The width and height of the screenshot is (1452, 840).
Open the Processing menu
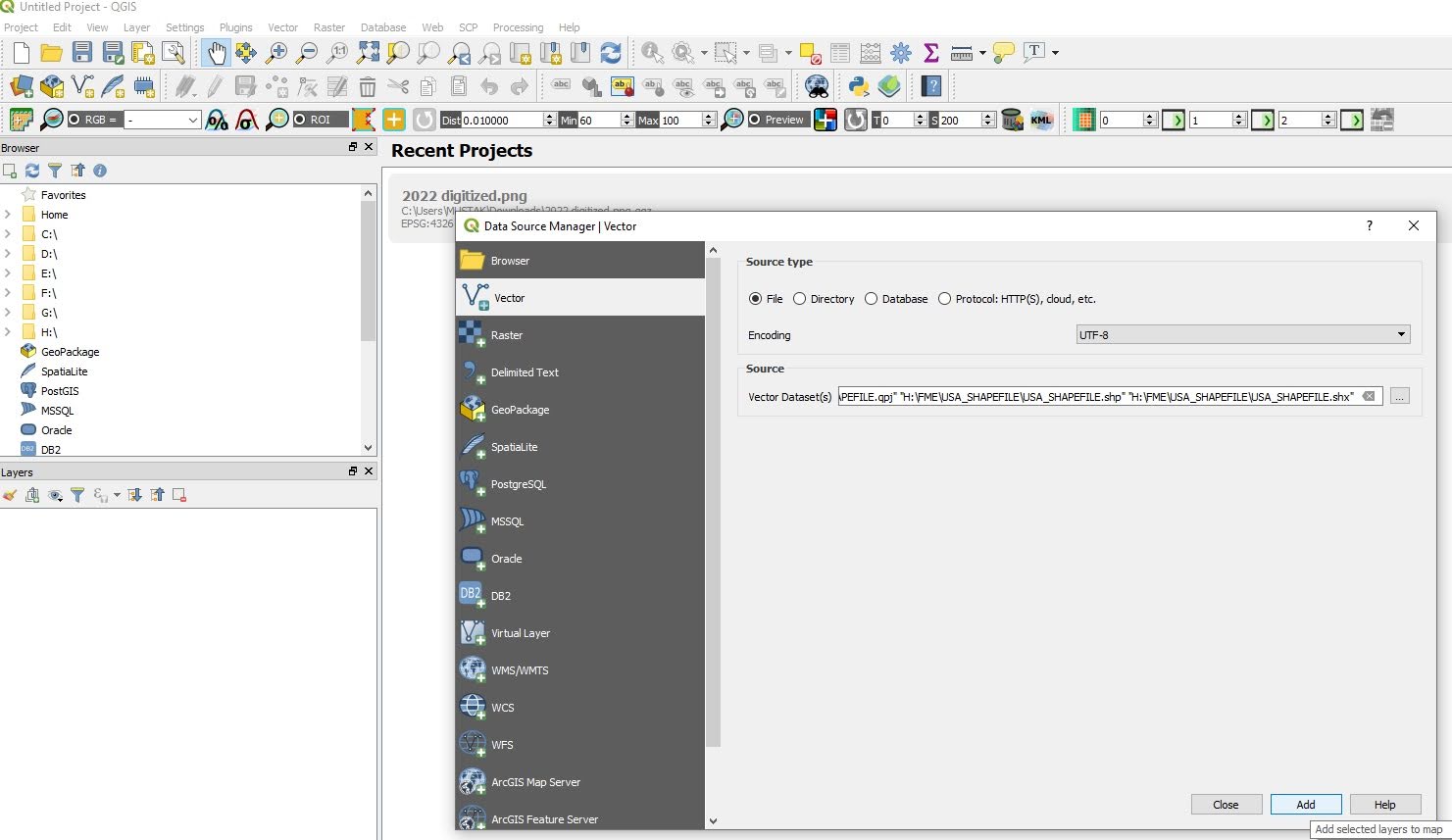click(518, 27)
